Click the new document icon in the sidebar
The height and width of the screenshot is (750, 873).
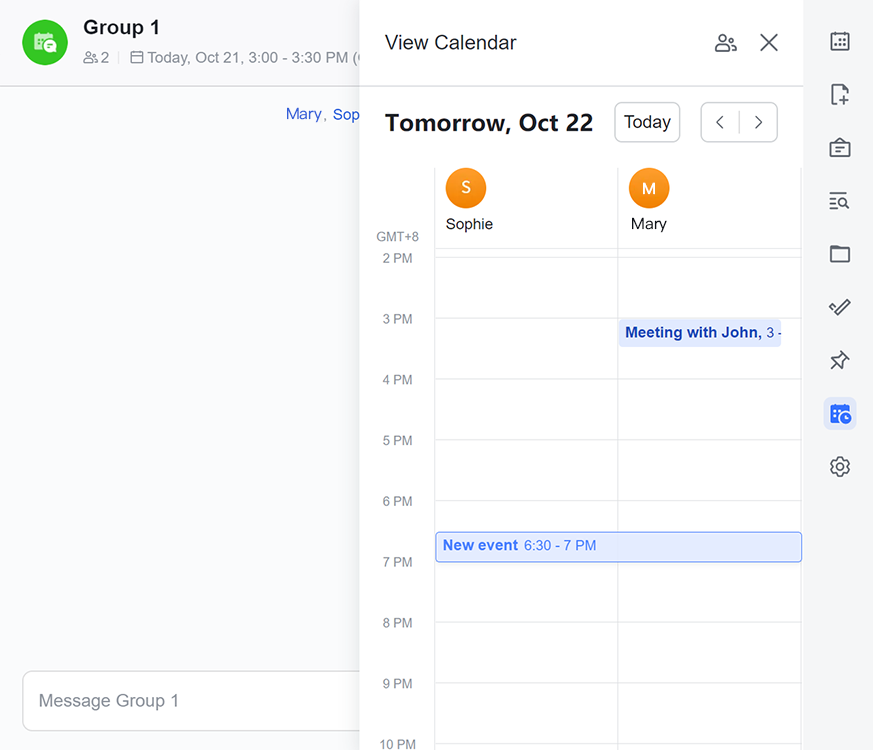click(x=840, y=94)
